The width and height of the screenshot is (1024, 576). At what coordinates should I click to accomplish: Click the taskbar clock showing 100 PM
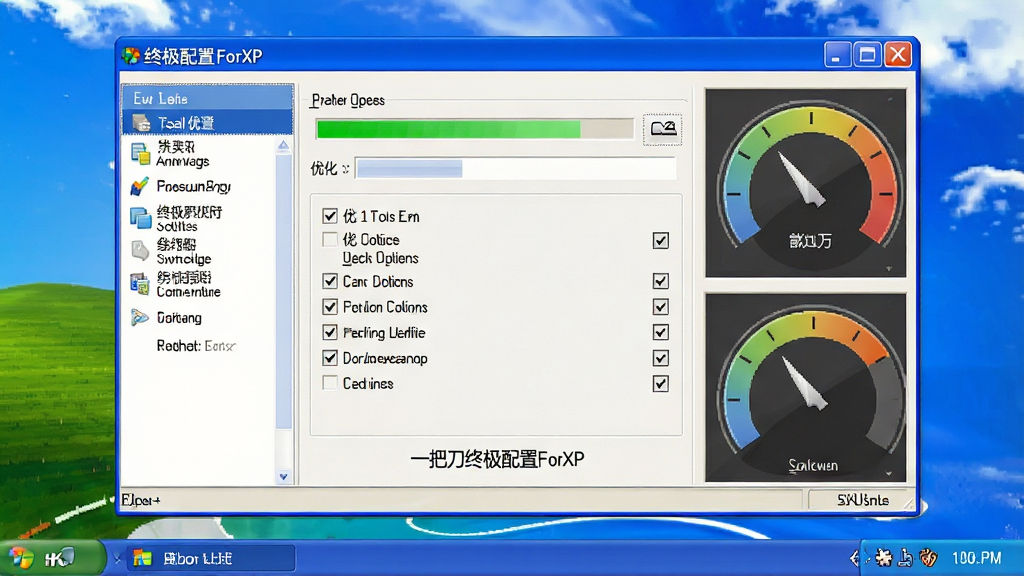pyautogui.click(x=976, y=558)
